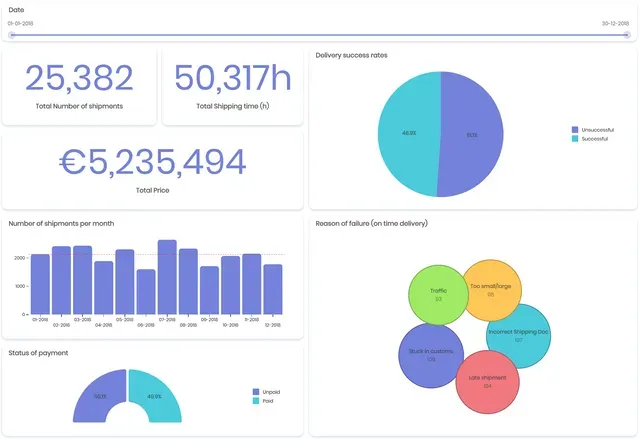Click the Total Price label
Viewport: 640px width, 439px height.
[153, 190]
